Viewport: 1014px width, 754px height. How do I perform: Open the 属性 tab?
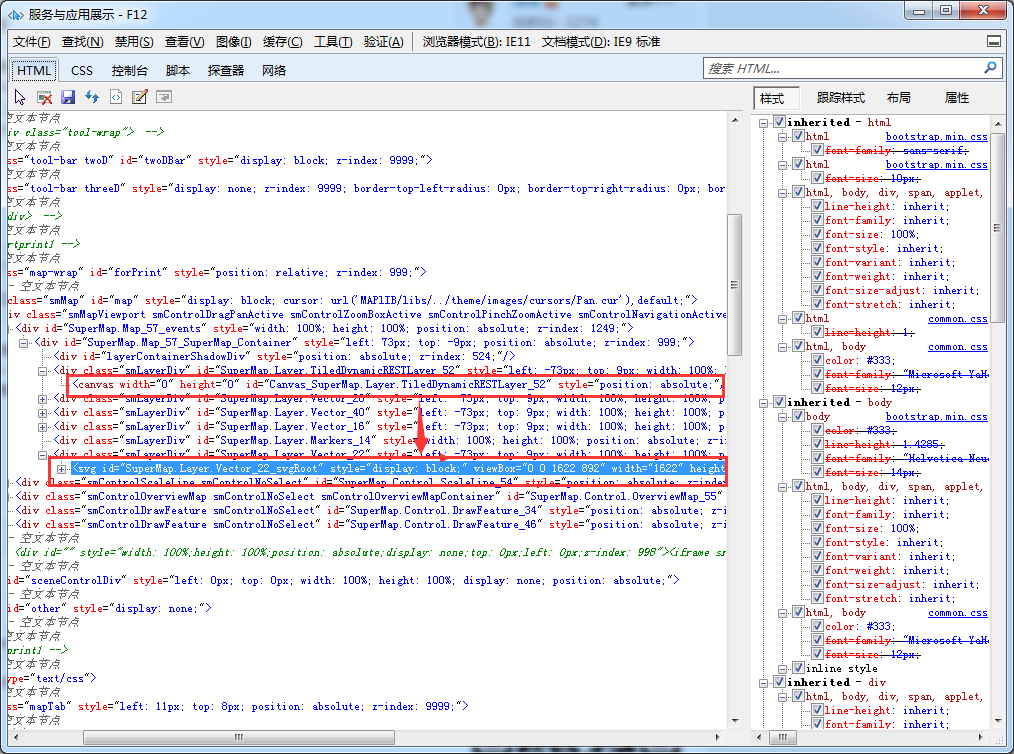pos(957,98)
